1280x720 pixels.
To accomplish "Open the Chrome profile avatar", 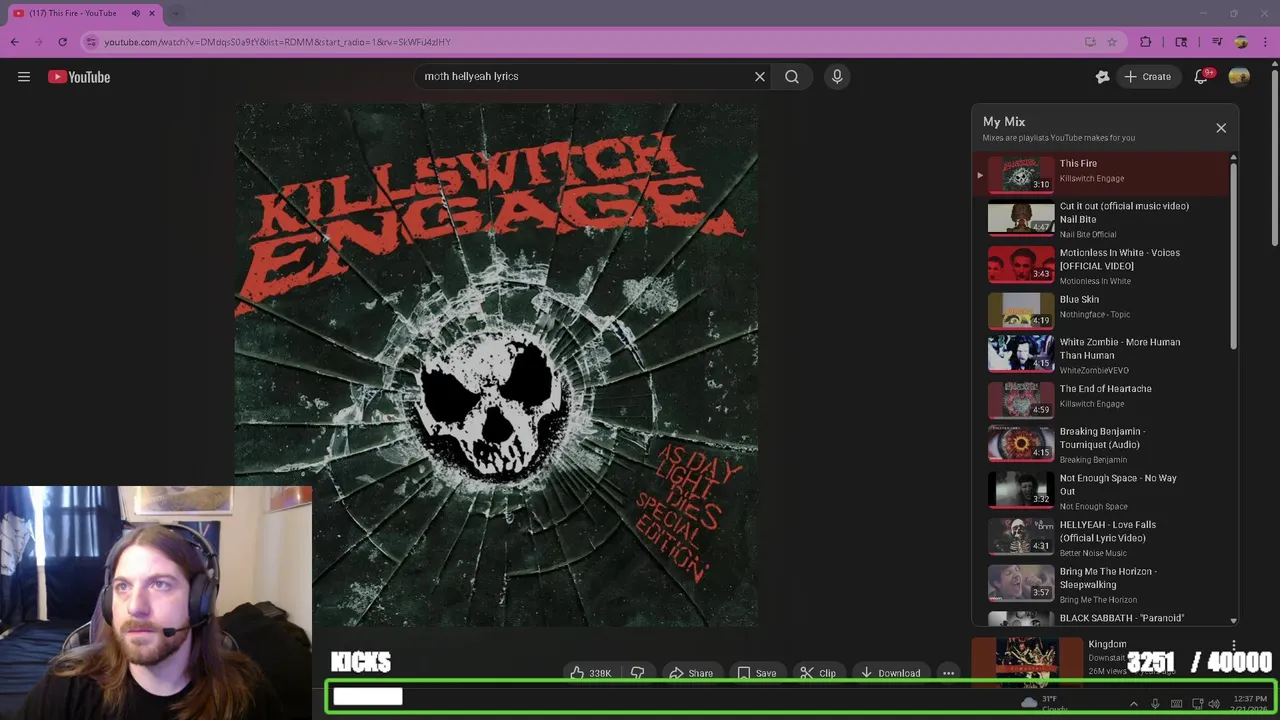I will click(x=1241, y=42).
